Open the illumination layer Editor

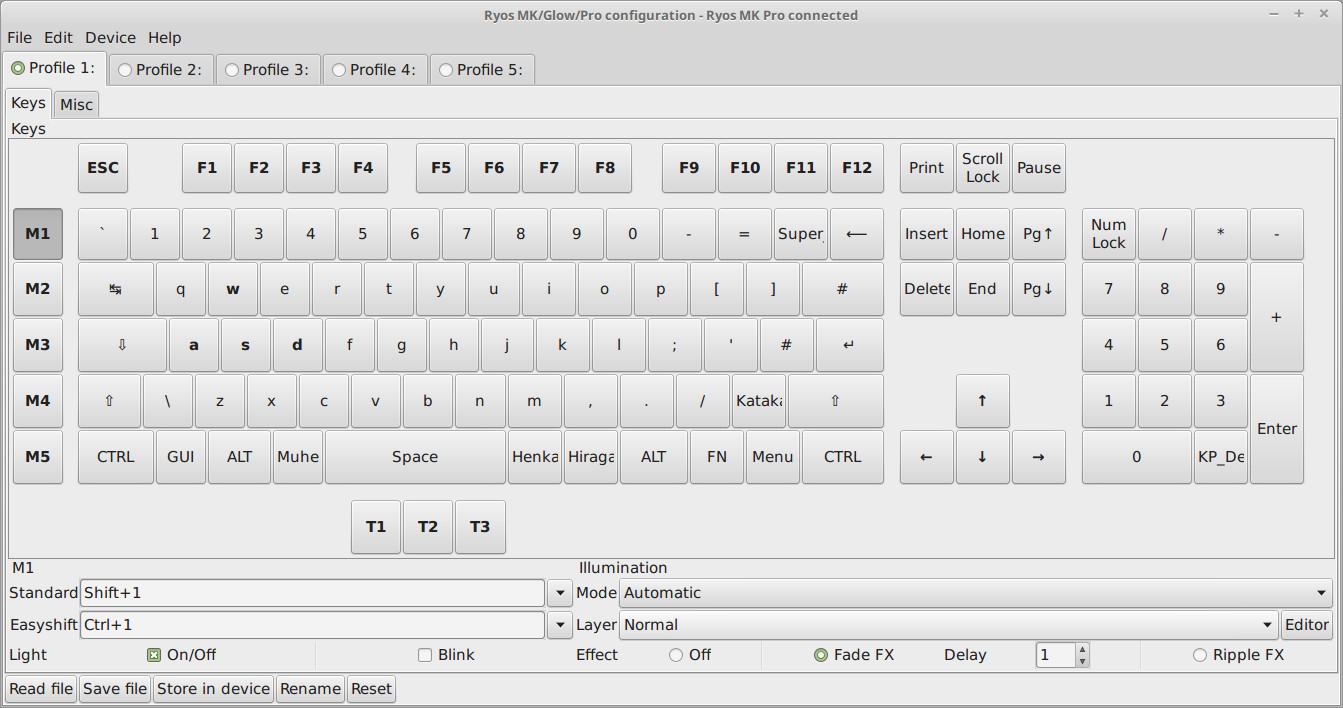coord(1307,625)
